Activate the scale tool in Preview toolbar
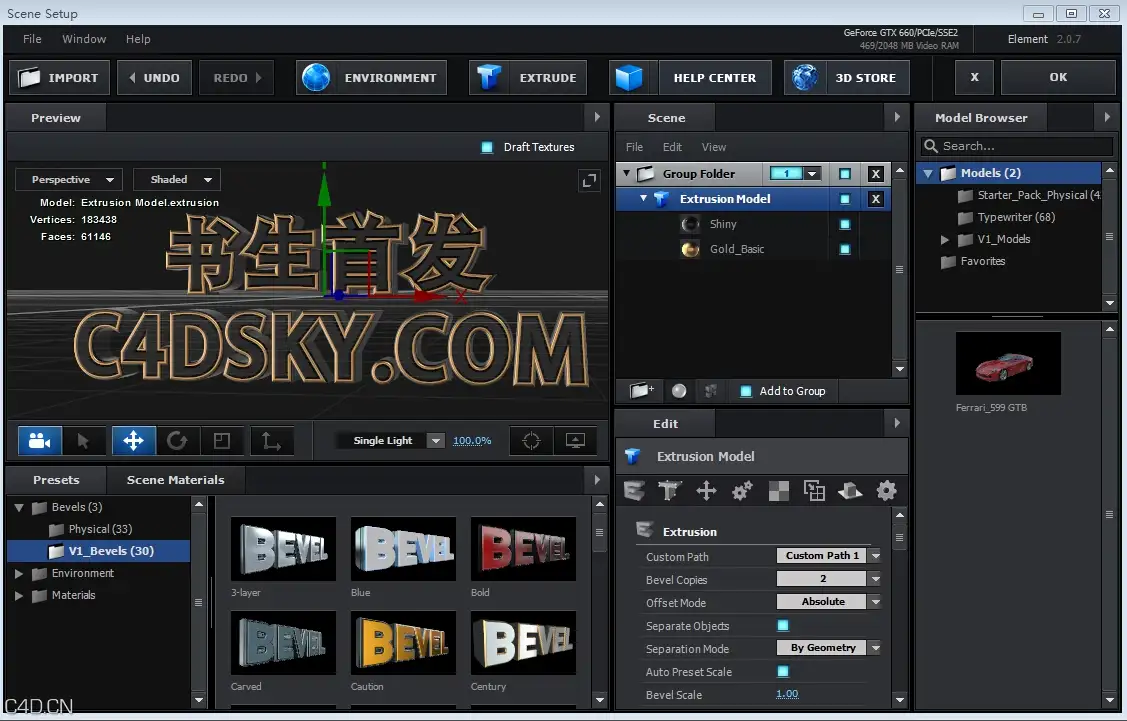The width and height of the screenshot is (1127, 721). coord(222,441)
